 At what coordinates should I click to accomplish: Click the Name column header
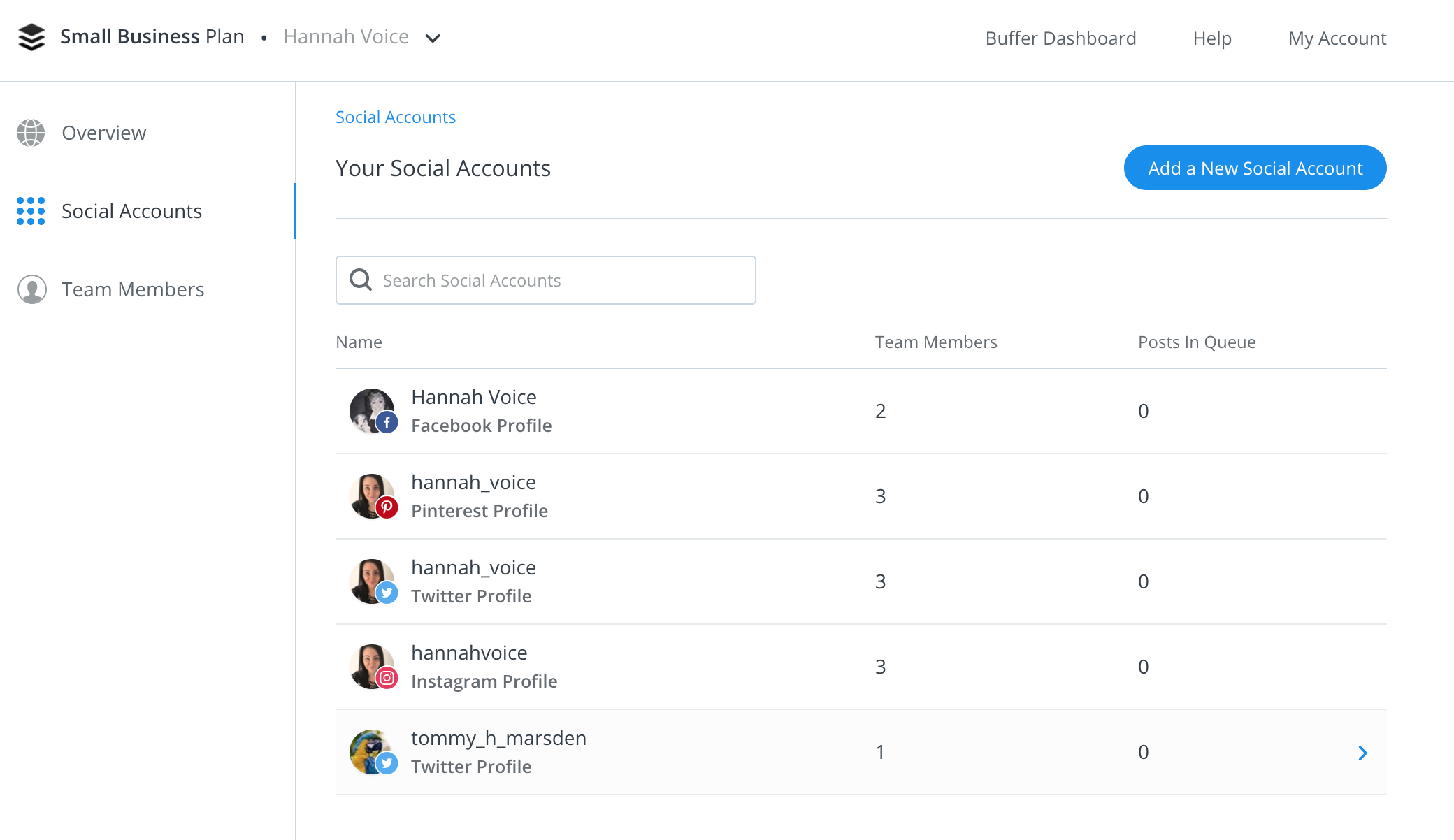(359, 342)
